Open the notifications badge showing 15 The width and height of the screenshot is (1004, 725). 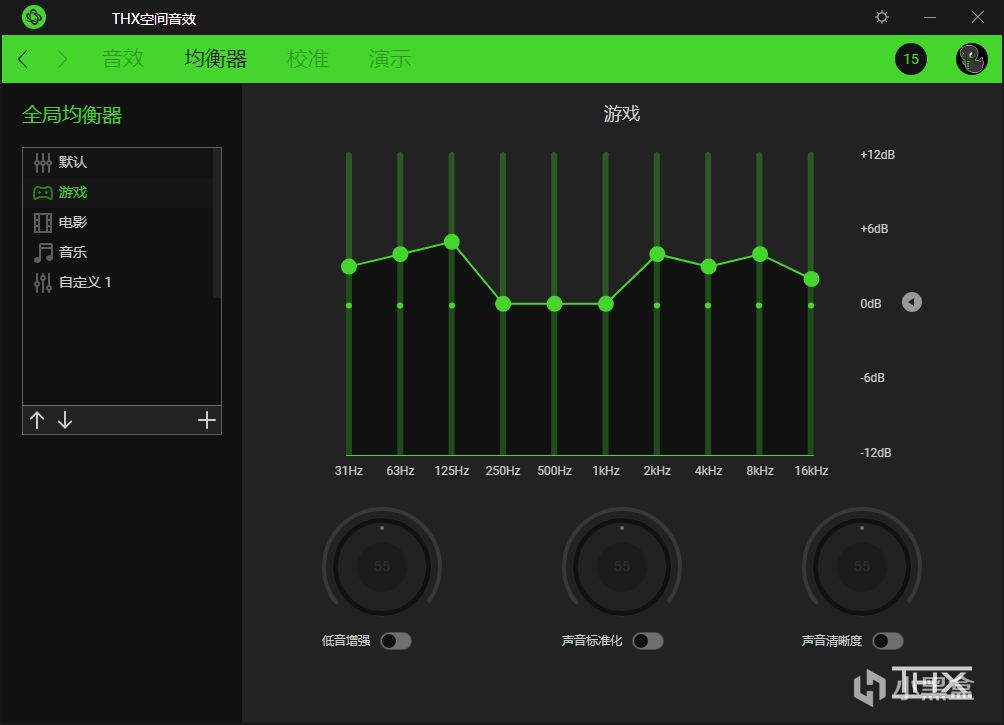coord(911,59)
